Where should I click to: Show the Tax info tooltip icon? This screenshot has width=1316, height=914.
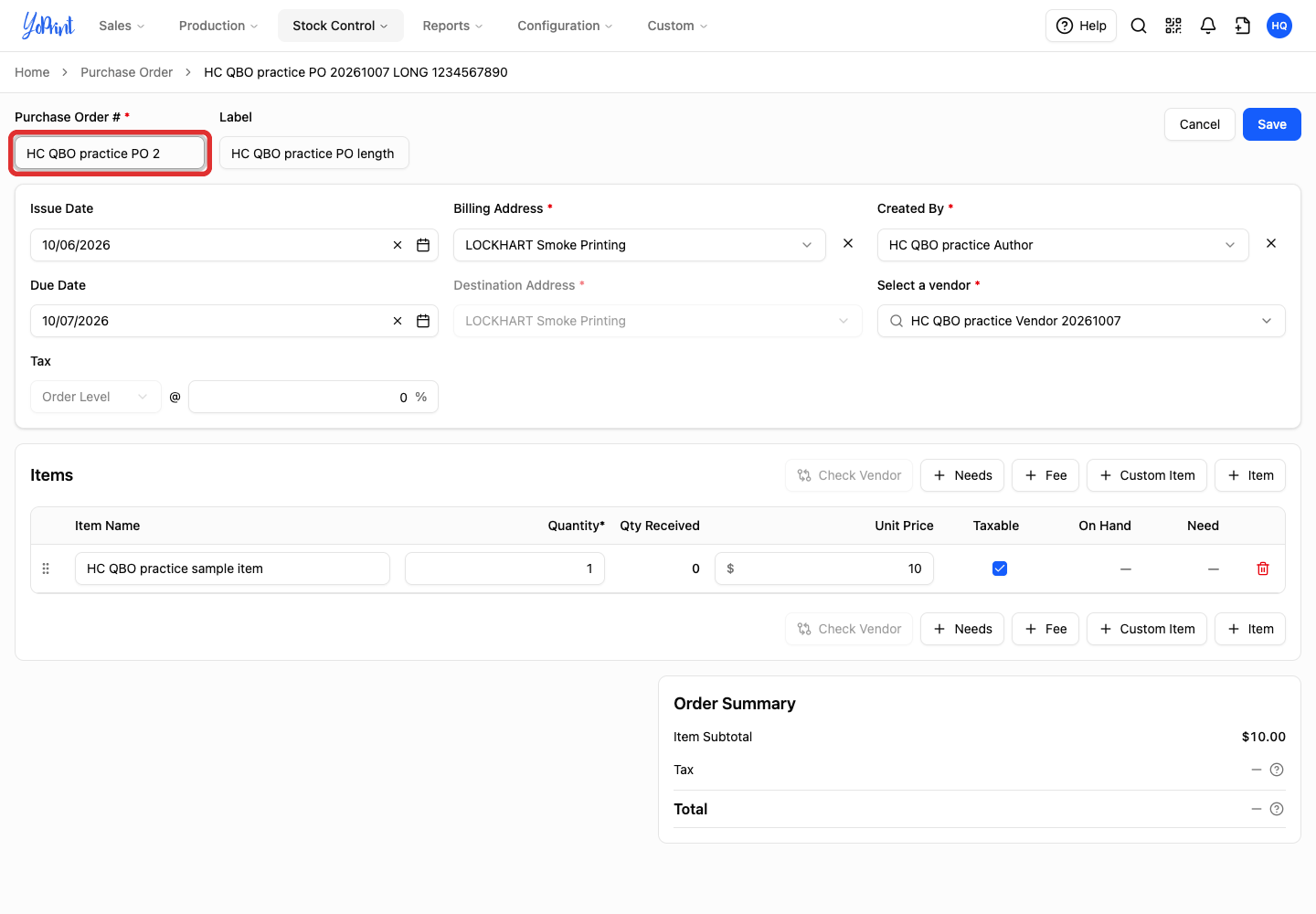1277,770
